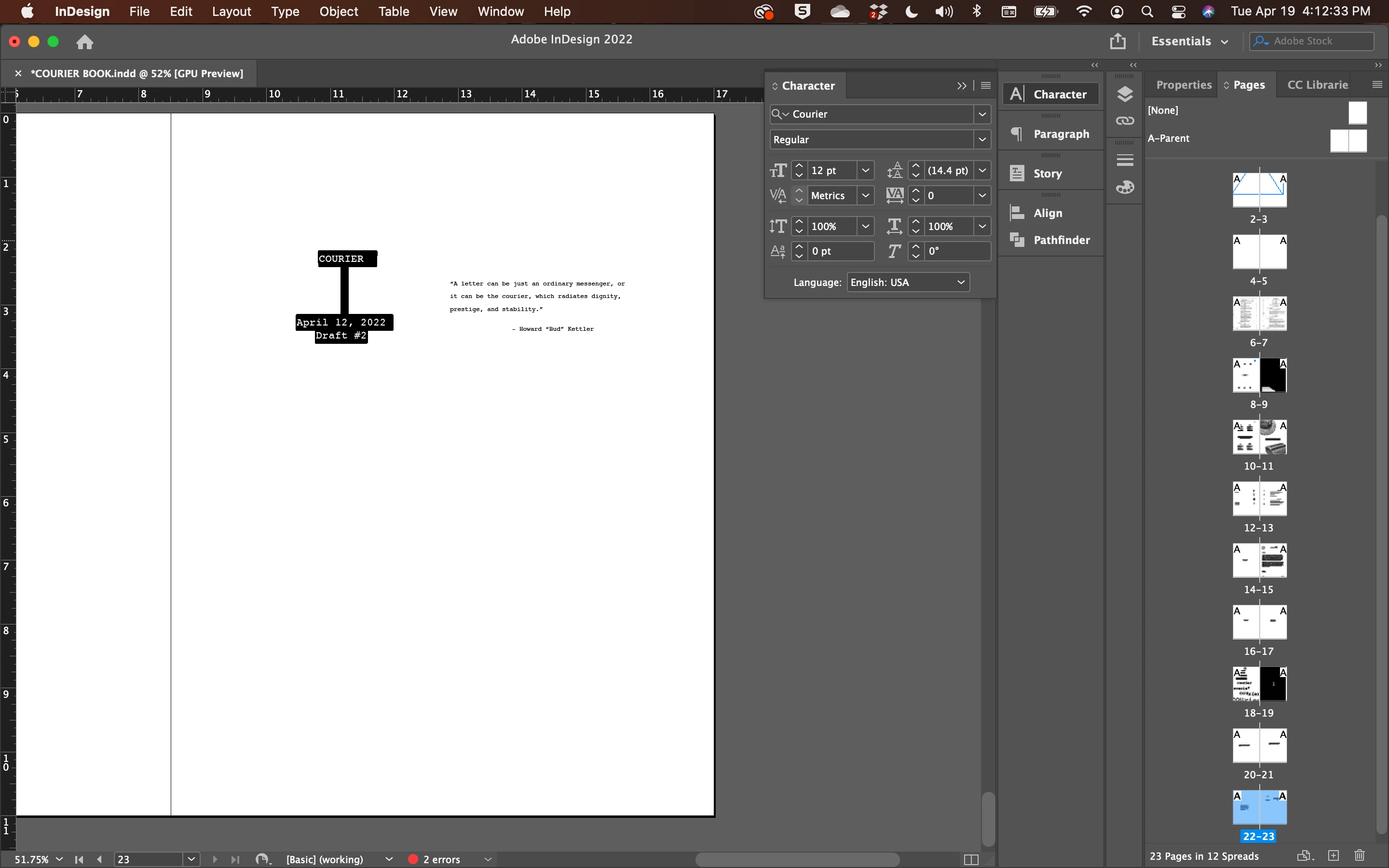Image resolution: width=1389 pixels, height=868 pixels.
Task: Open the Links panel icon
Action: point(1124,121)
